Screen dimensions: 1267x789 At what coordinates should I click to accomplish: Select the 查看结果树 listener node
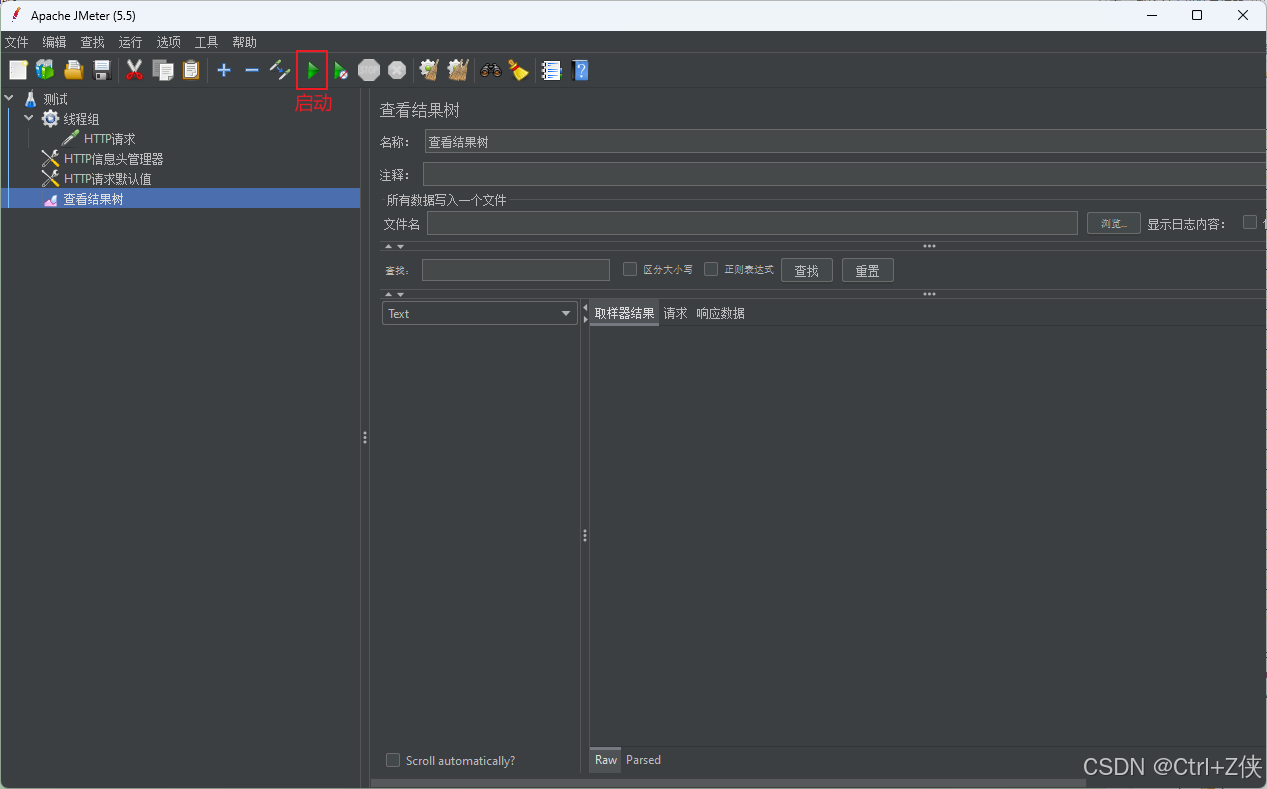(93, 199)
